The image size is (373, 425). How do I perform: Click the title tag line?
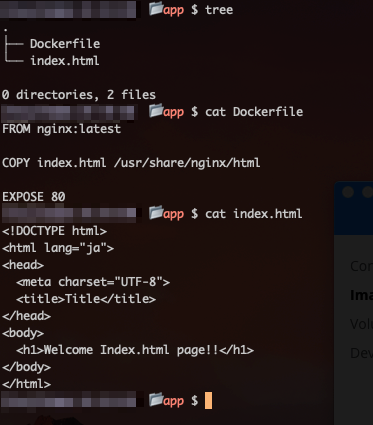(86, 299)
